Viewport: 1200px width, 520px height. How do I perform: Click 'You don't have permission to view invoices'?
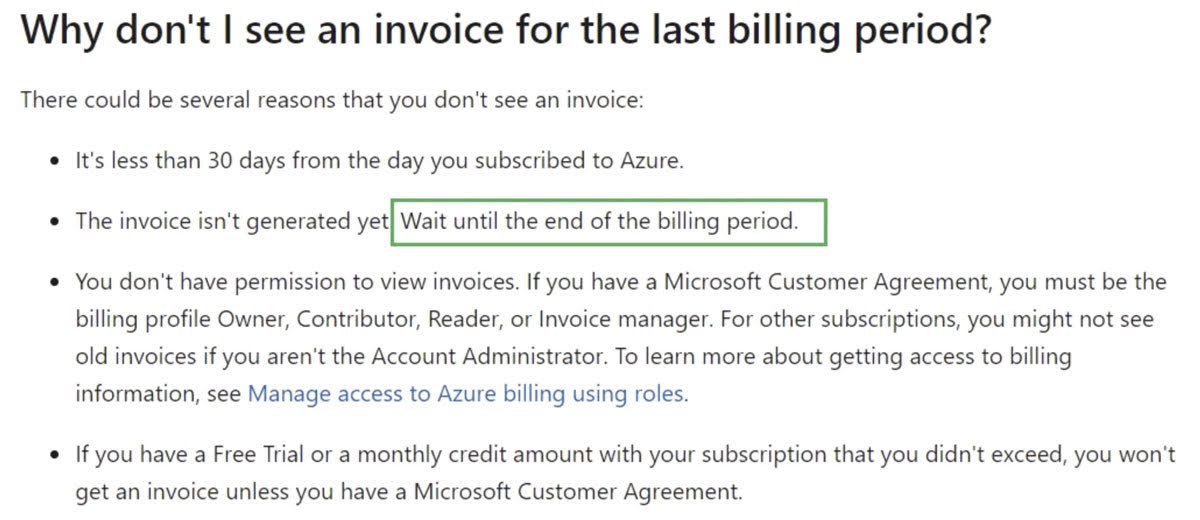(x=296, y=282)
